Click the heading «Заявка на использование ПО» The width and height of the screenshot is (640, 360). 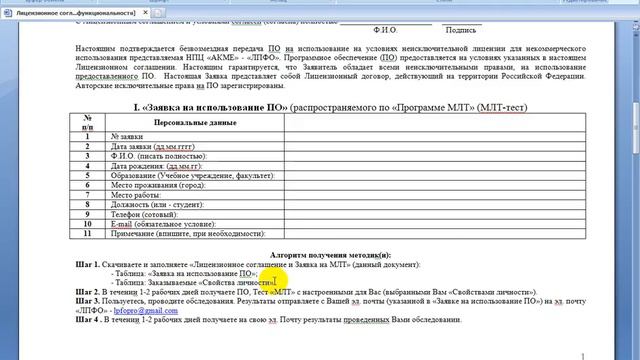215,107
